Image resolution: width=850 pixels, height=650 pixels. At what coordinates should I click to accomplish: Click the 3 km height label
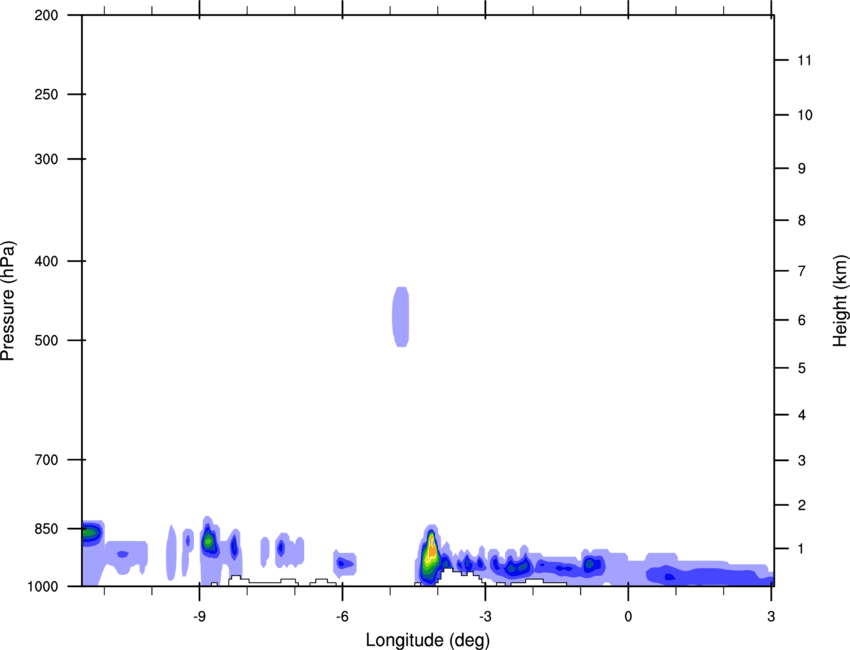(802, 460)
